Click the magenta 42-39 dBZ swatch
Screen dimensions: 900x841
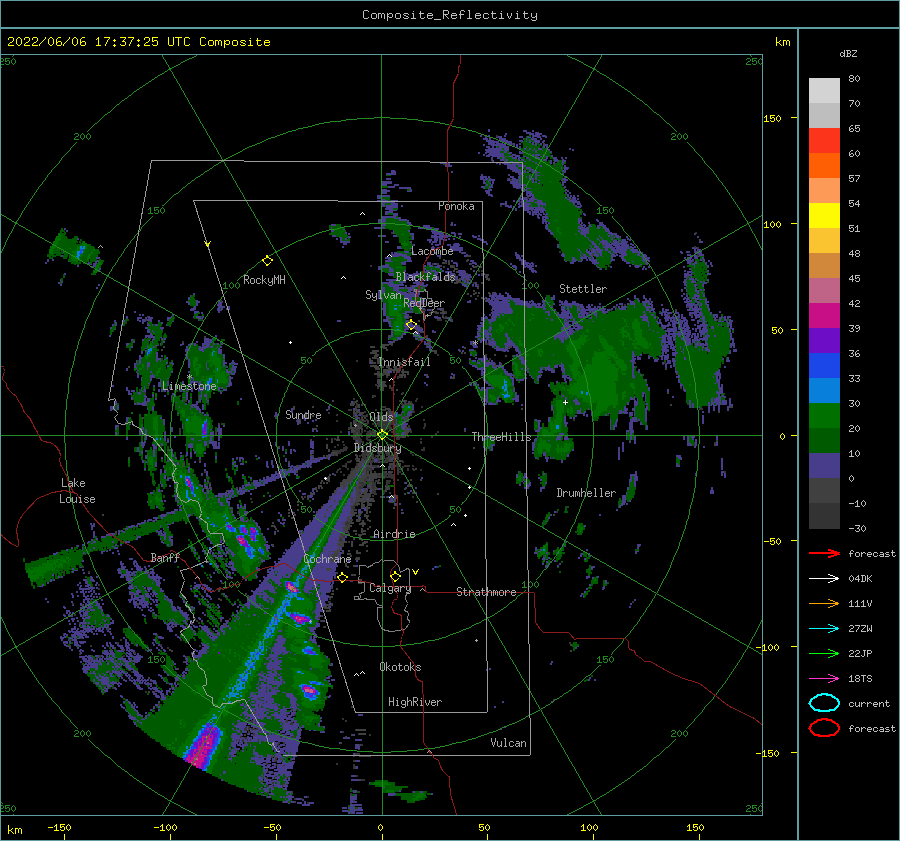tap(824, 316)
